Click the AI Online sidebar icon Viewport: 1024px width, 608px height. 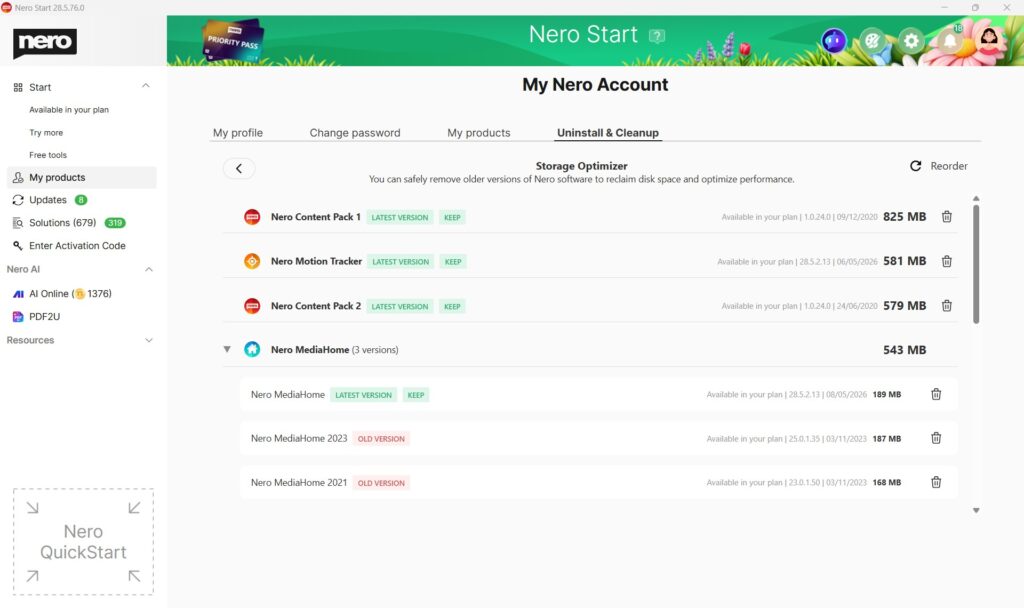pos(18,294)
